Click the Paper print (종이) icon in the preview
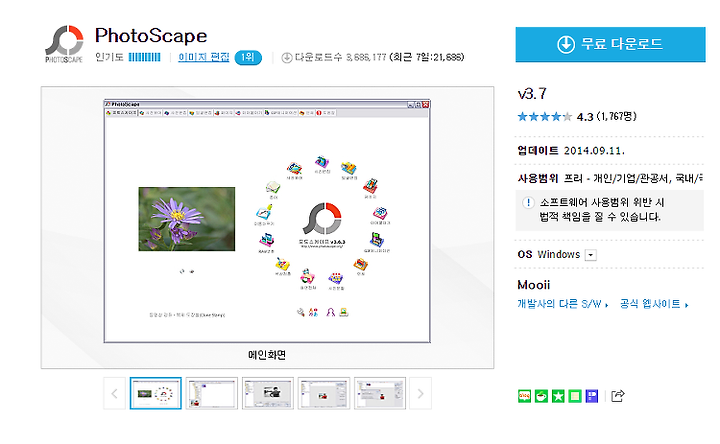This screenshot has width=720, height=444. (x=273, y=187)
